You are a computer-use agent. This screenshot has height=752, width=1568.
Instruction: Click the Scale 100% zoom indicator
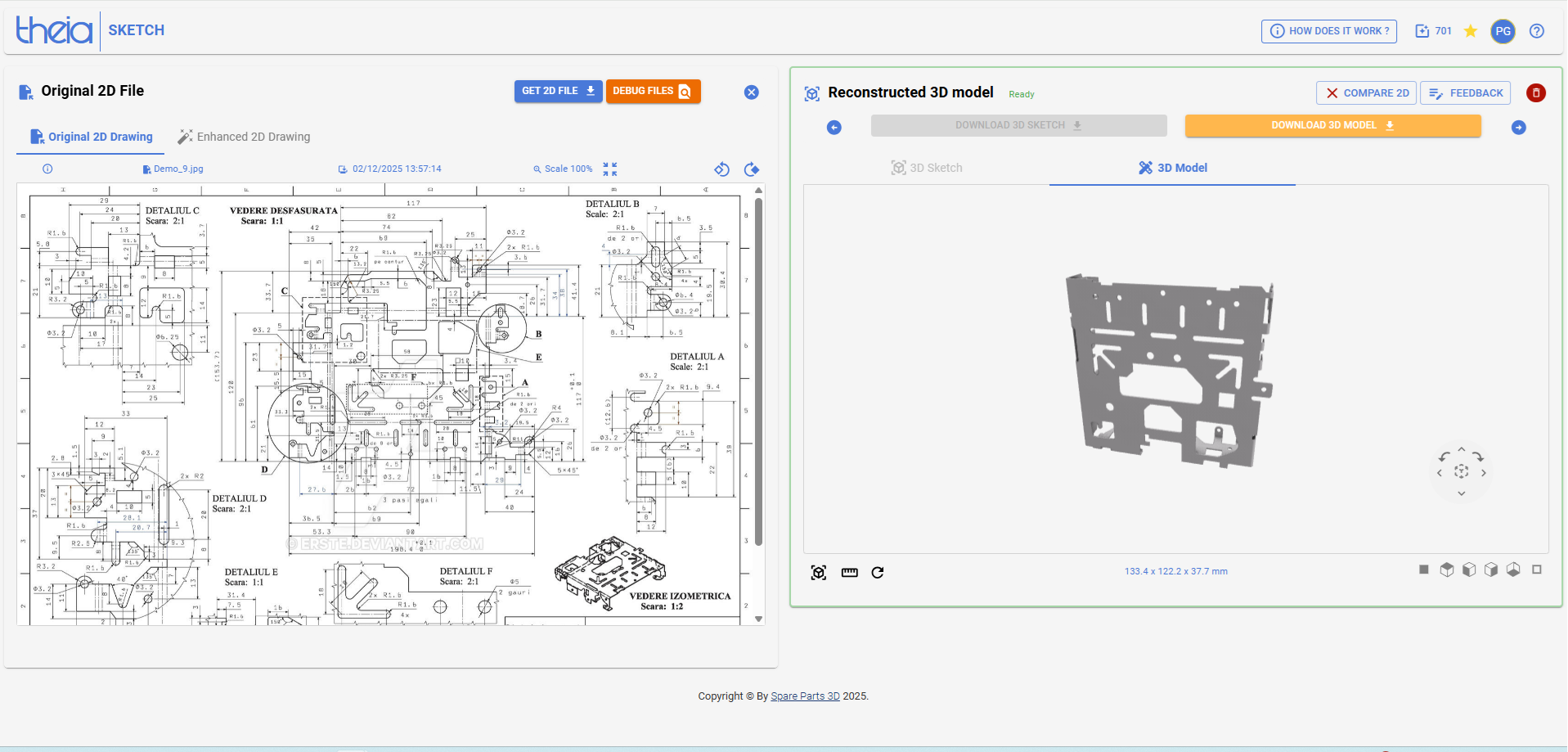563,169
